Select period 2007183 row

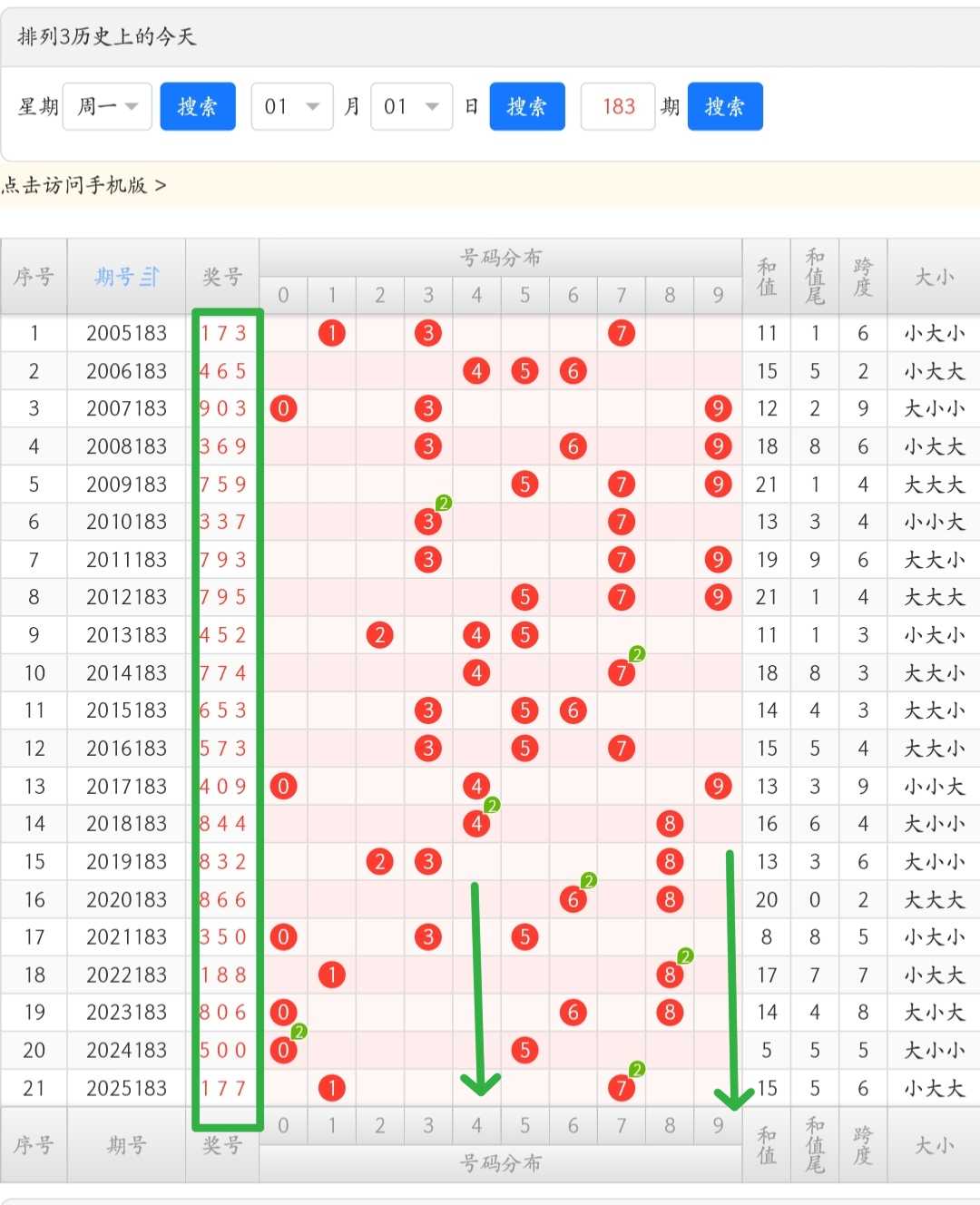tap(127, 408)
